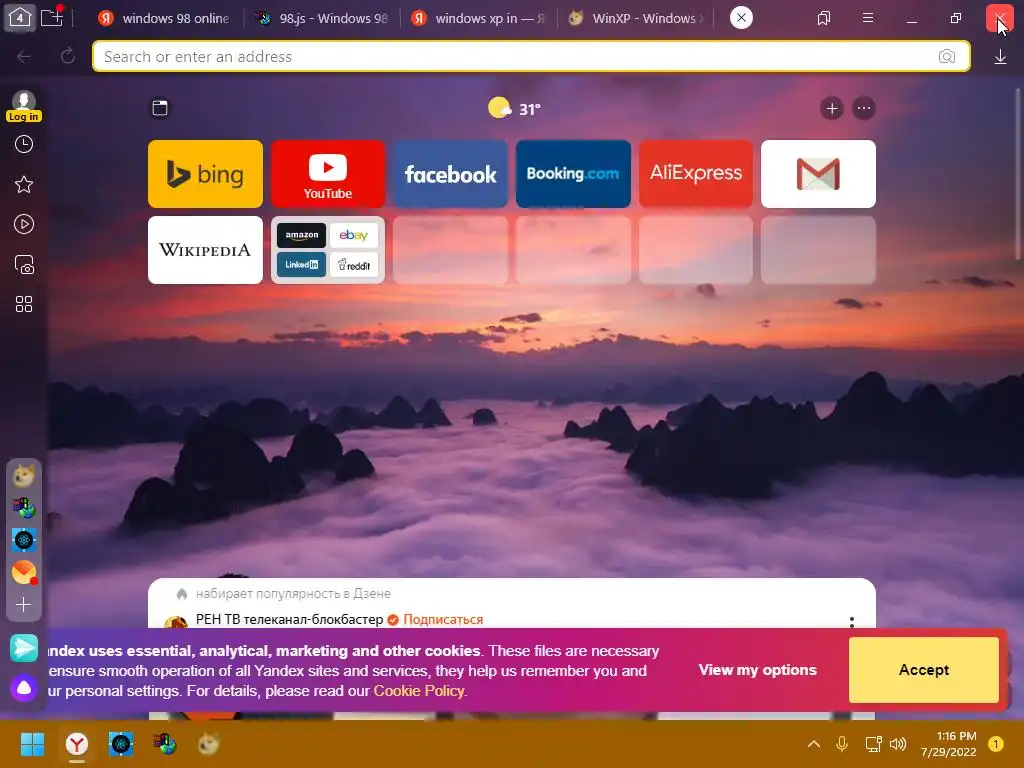Switch to the 'windows 98 online' tab

click(x=163, y=18)
